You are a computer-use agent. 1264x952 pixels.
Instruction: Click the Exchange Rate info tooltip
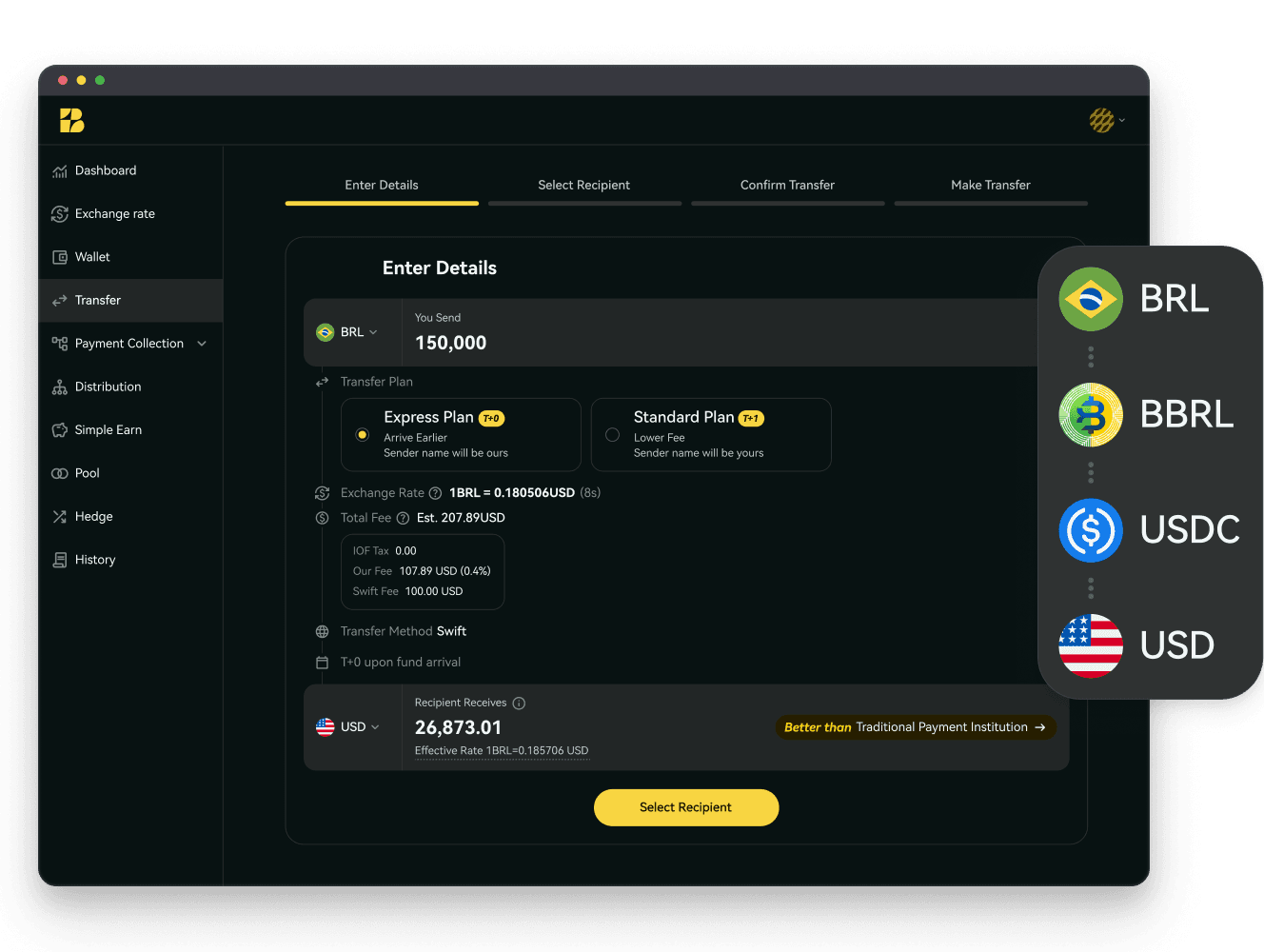tap(436, 493)
